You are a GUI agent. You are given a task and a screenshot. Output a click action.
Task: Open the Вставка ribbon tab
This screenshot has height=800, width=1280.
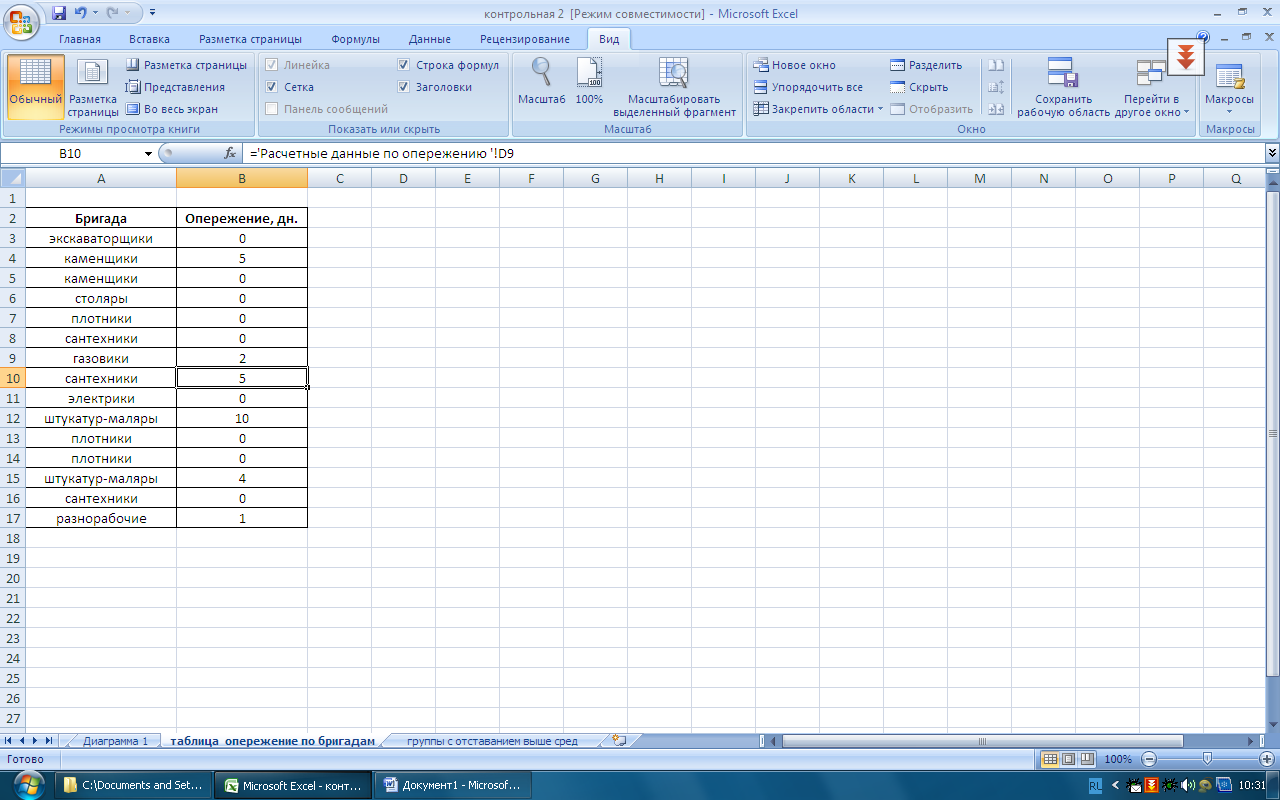(x=149, y=39)
